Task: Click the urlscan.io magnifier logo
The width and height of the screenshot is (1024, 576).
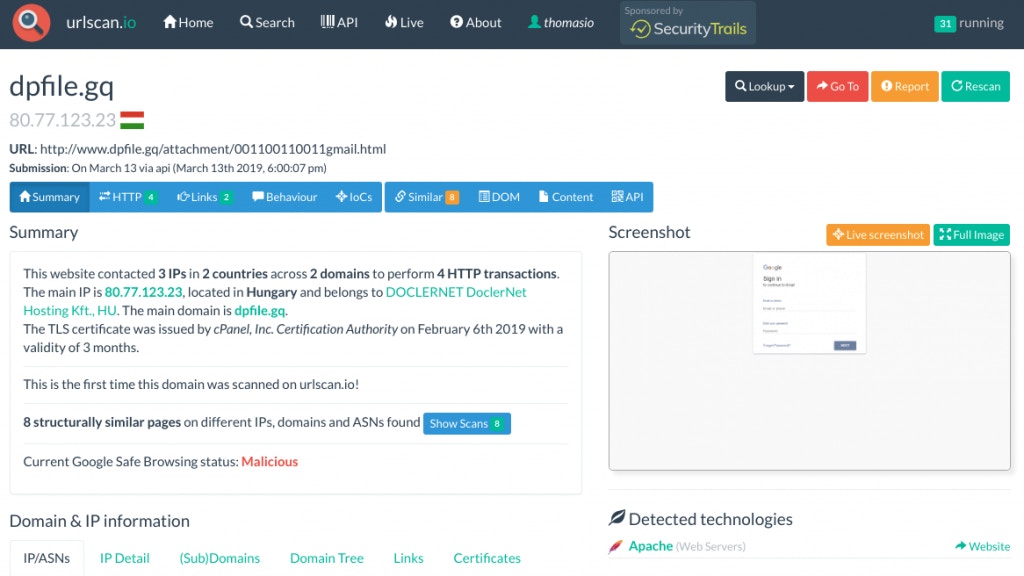Action: coord(31,23)
